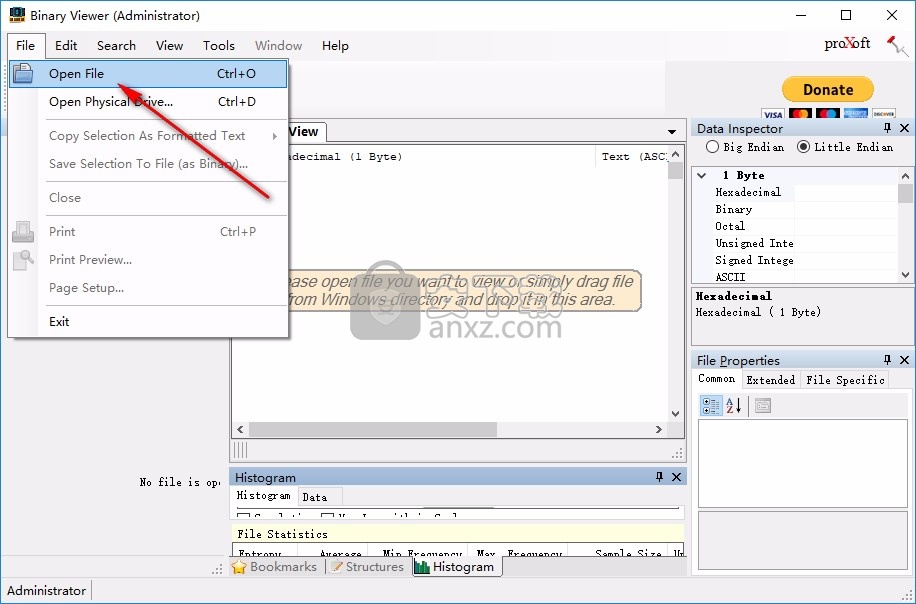Click the Data Inspector vertical scrollbar thumb
The height and width of the screenshot is (604, 916).
point(905,193)
